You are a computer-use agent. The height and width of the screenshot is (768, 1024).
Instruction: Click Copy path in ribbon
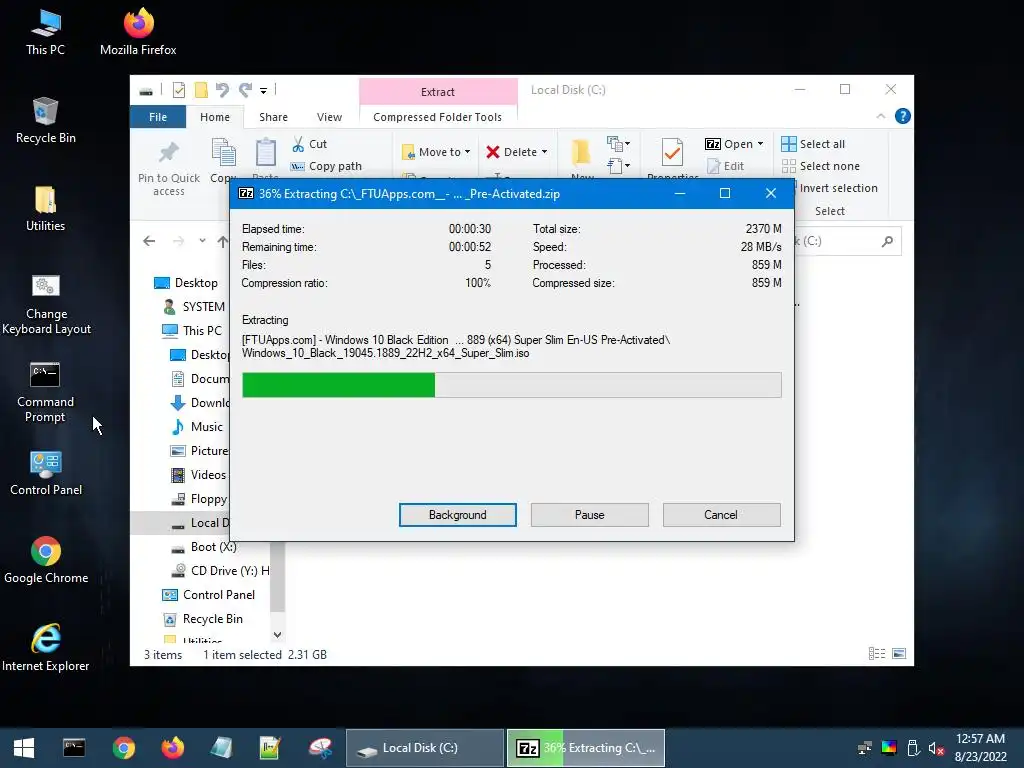point(326,166)
